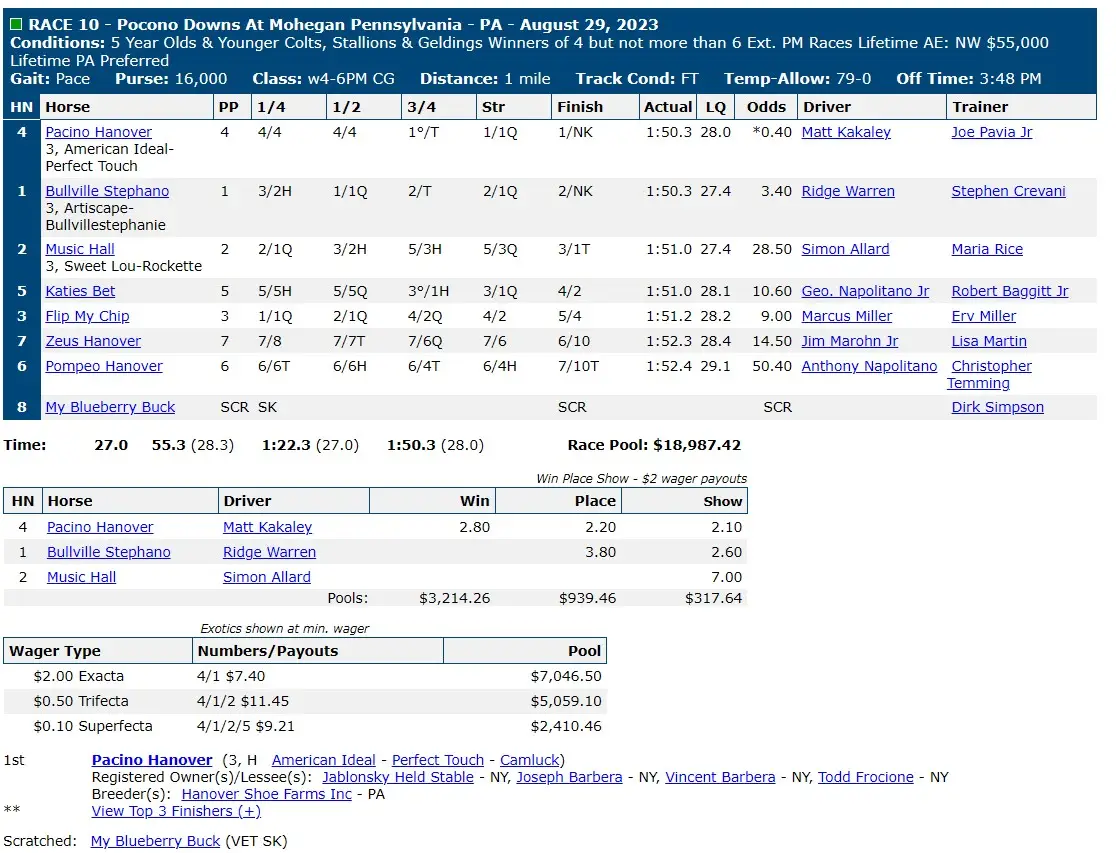The height and width of the screenshot is (853, 1116).
Task: Select Pacino Hanover's odds *0.40
Action: click(x=772, y=132)
